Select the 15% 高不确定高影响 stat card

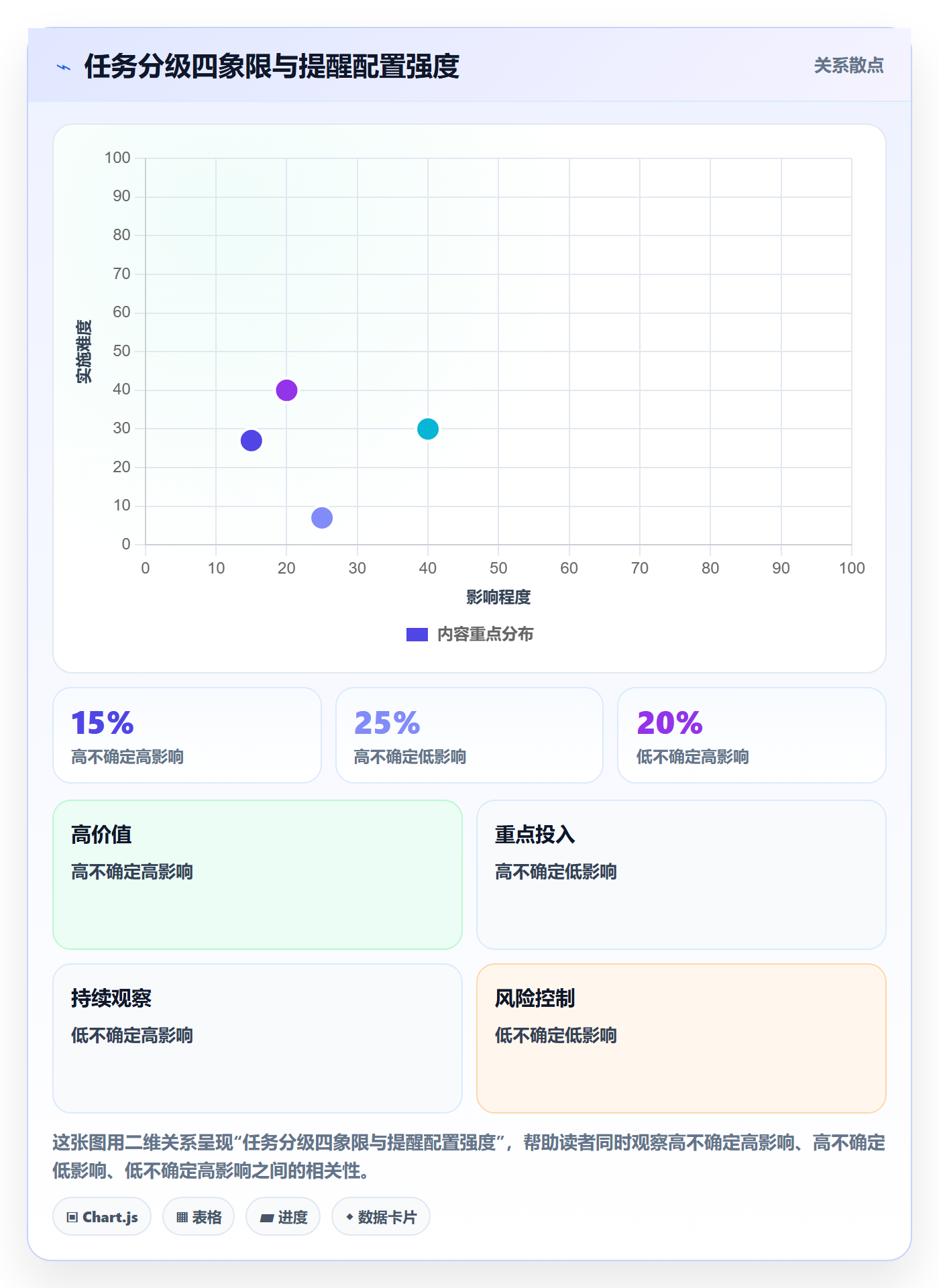[187, 735]
